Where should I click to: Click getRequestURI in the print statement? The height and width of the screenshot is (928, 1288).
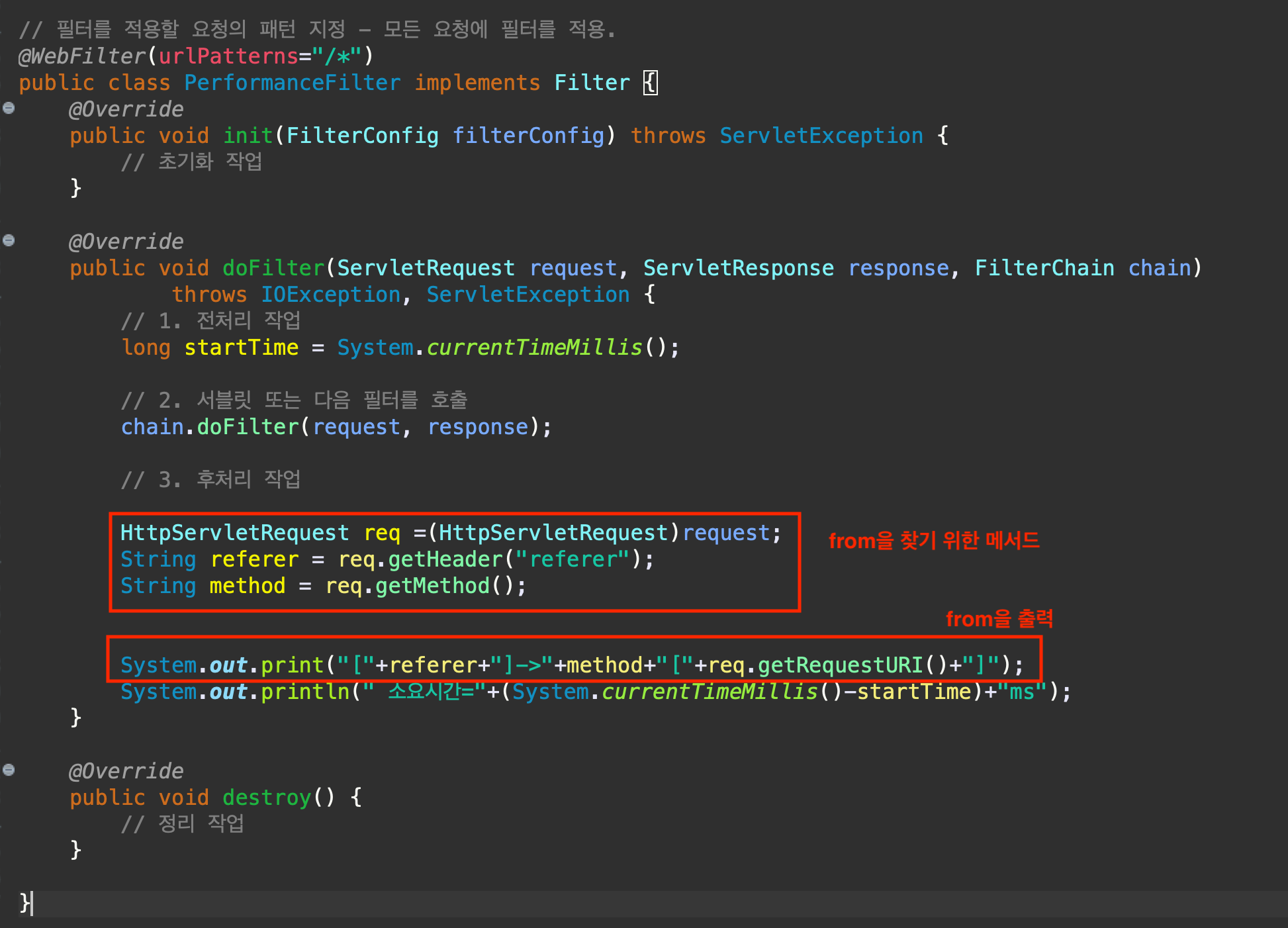tap(839, 665)
